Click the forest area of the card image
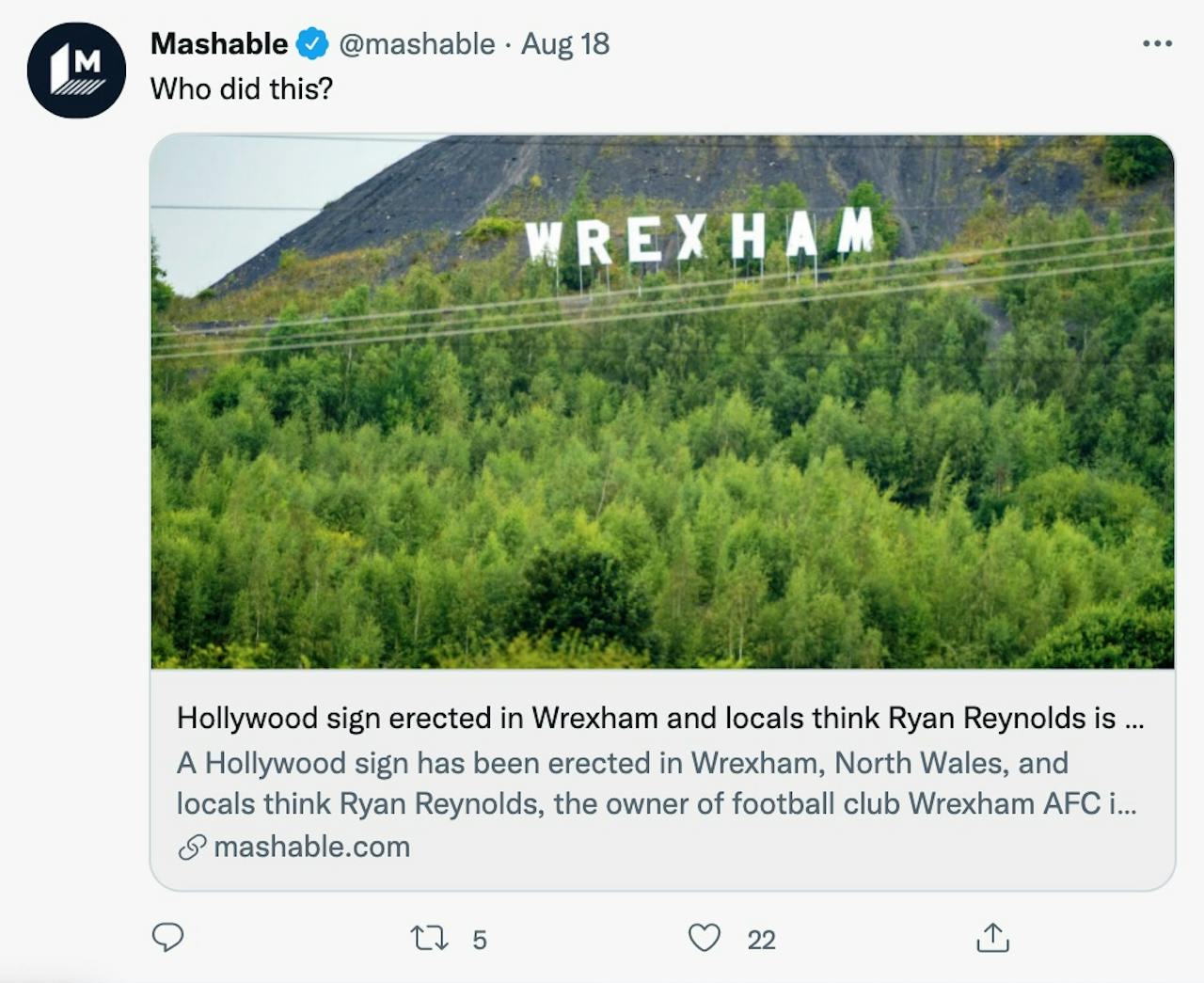 point(662,489)
